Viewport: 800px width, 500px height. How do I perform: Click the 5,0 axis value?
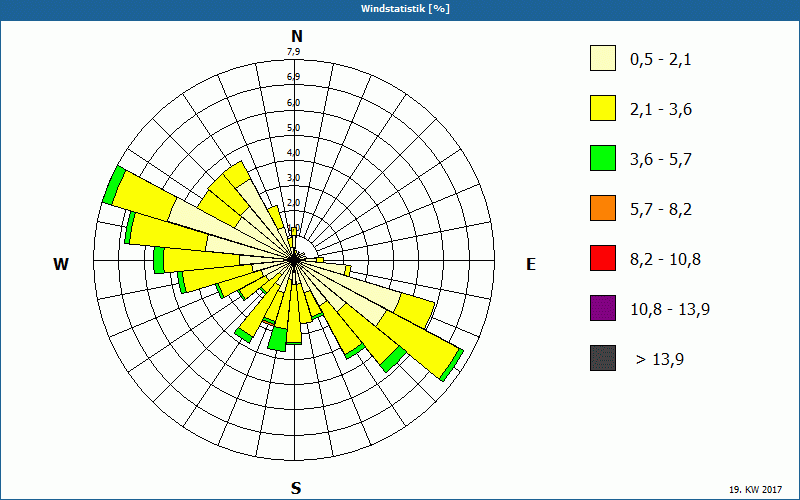[x=293, y=128]
